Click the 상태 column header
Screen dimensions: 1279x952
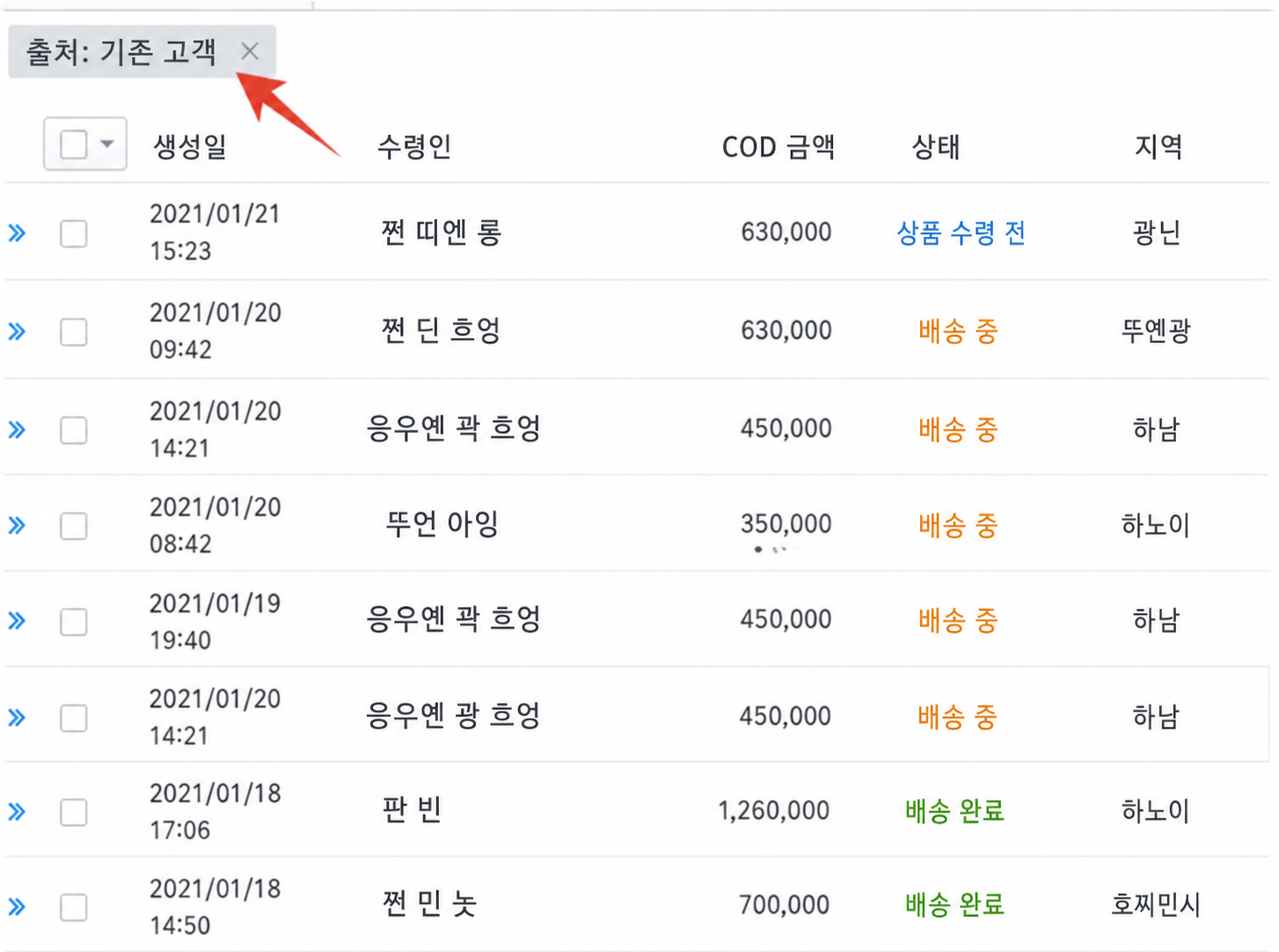tap(936, 147)
